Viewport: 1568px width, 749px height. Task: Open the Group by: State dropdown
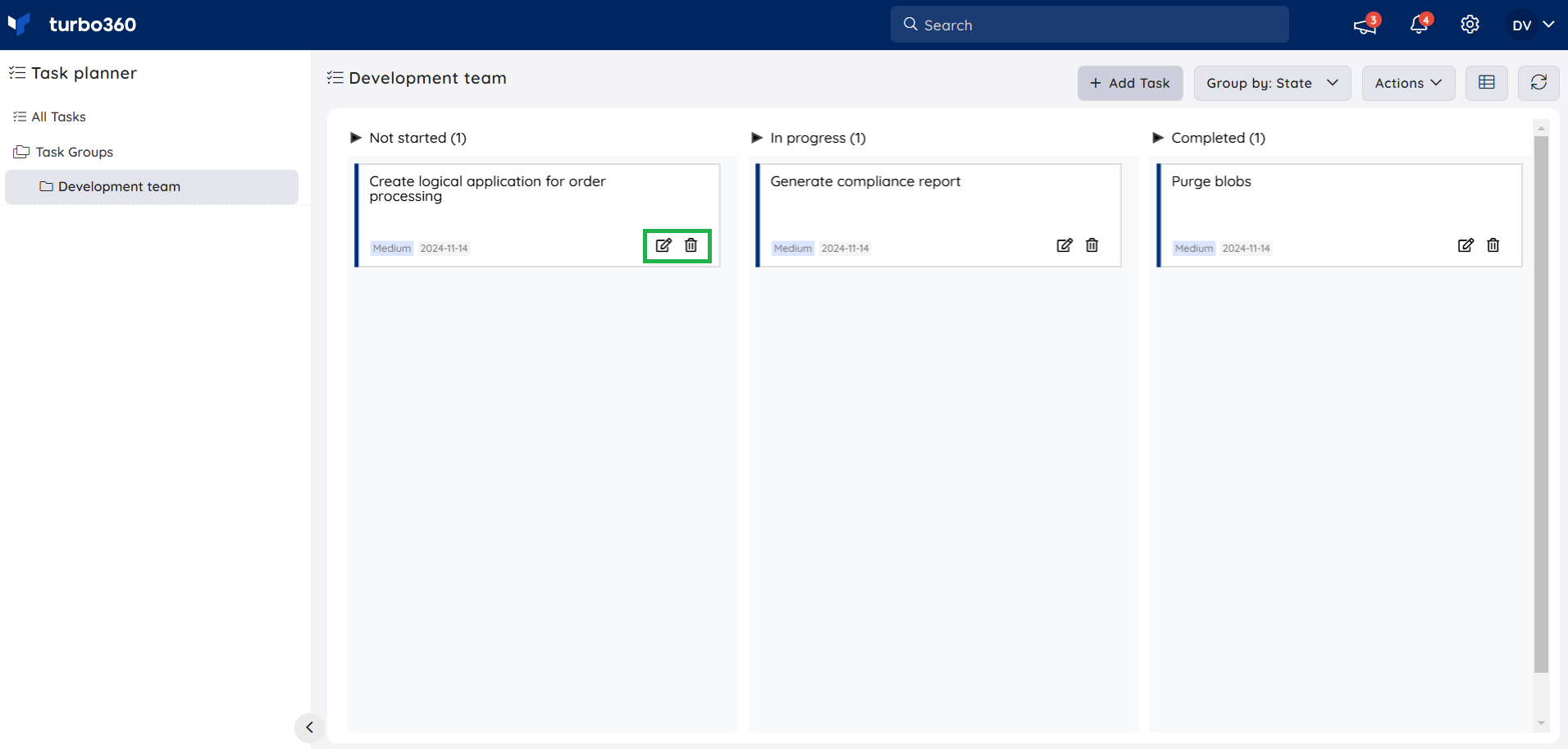(x=1272, y=83)
